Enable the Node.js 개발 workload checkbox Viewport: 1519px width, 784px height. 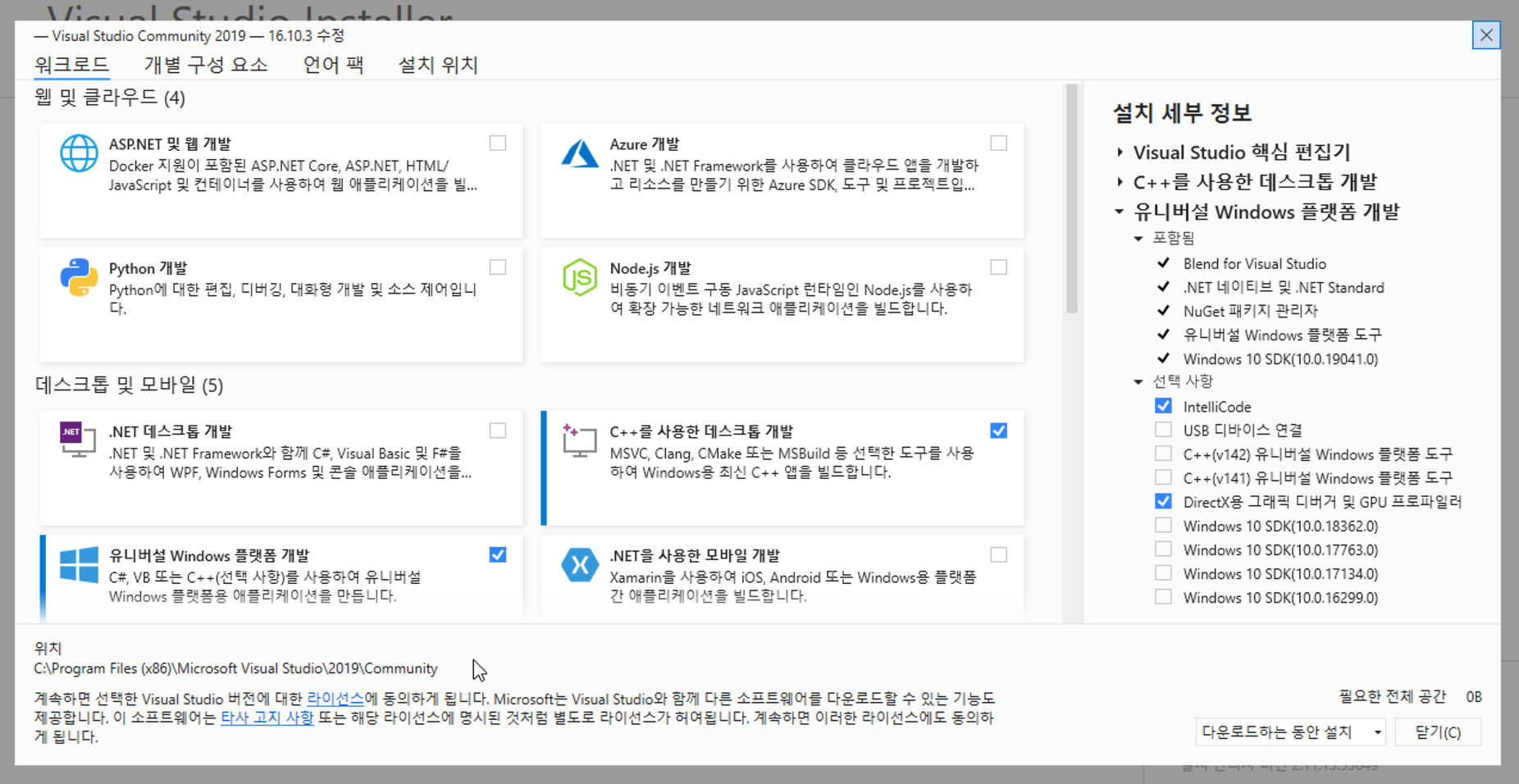coord(998,267)
